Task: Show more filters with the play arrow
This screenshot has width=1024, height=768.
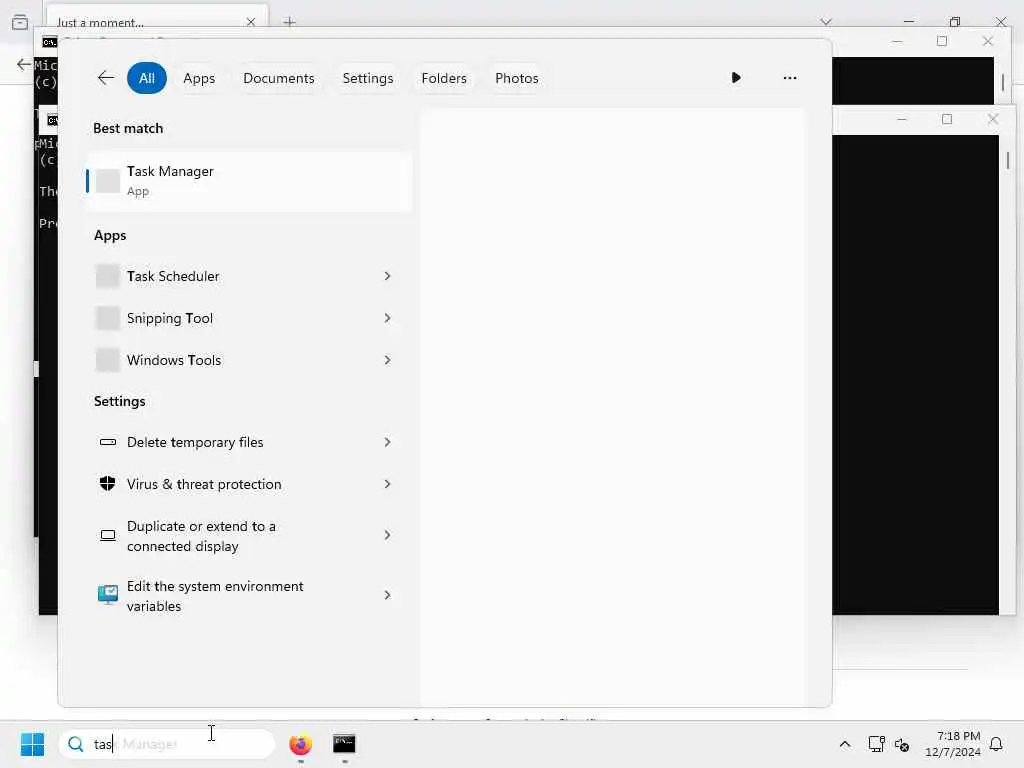Action: [736, 78]
